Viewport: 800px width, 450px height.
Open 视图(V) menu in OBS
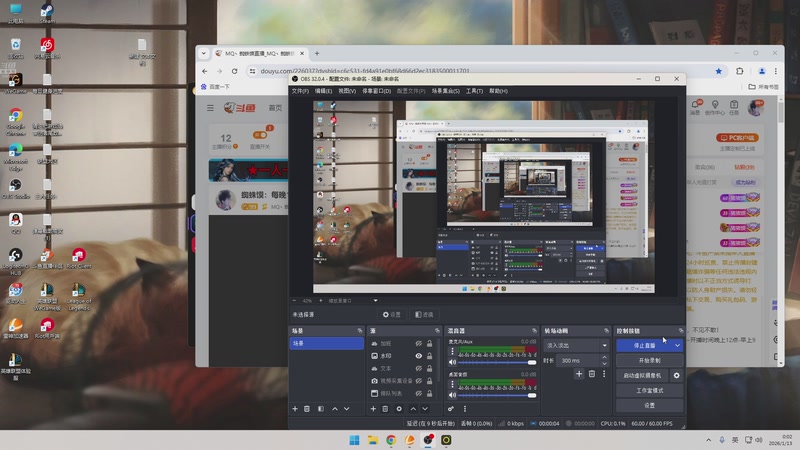(x=347, y=91)
